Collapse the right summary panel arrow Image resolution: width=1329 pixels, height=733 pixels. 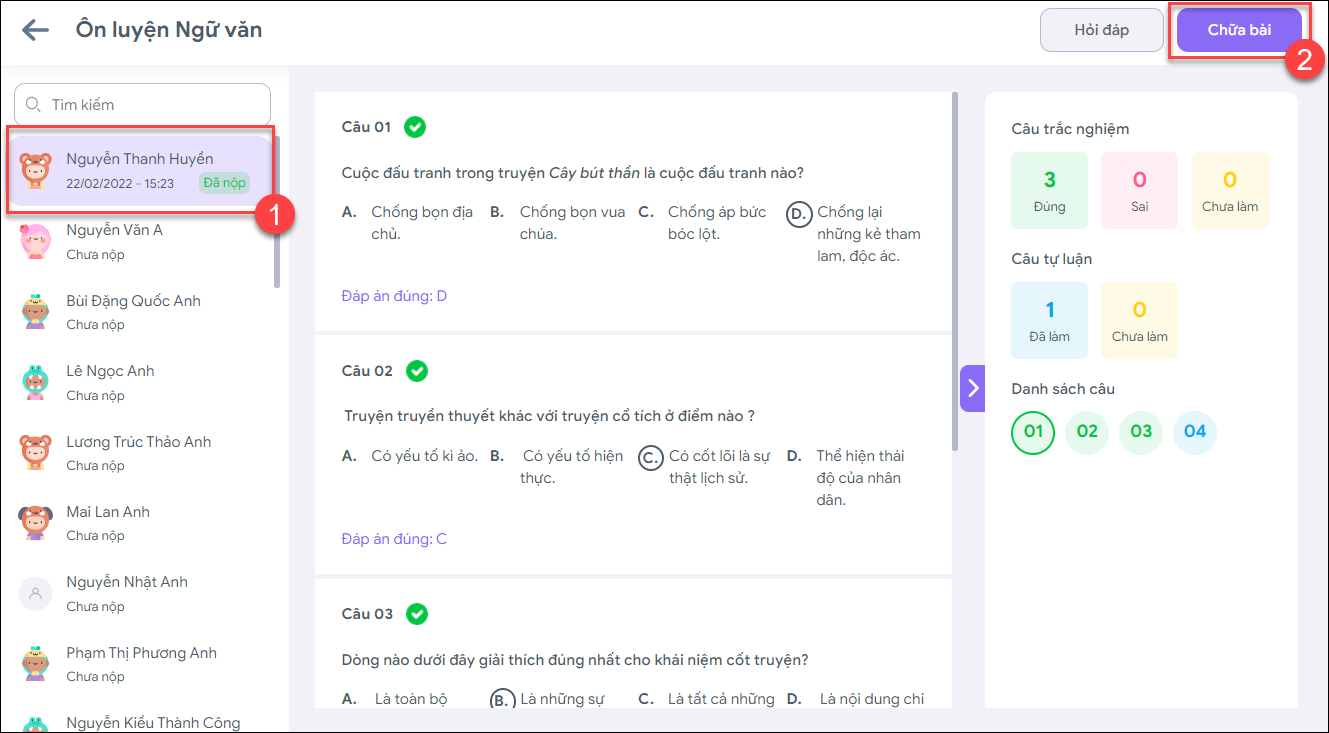[973, 388]
